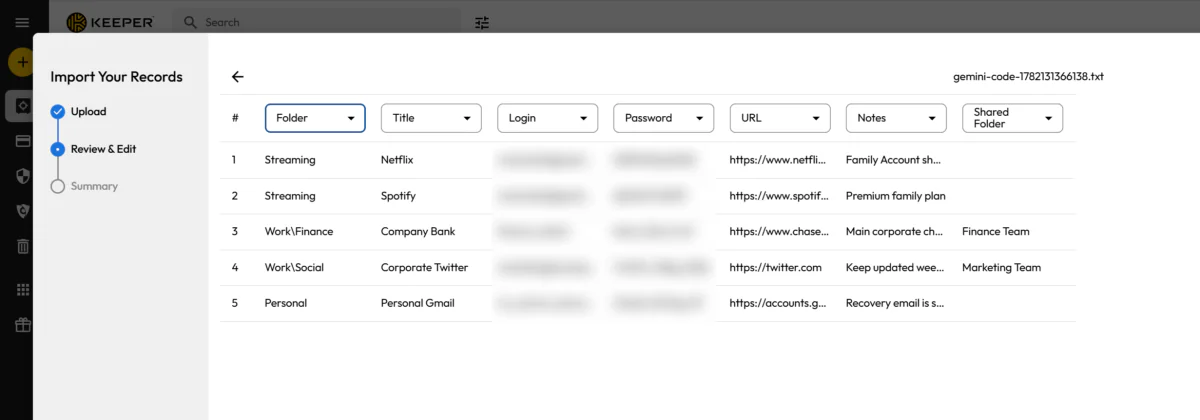Jump to the Summary step
Image resolution: width=1200 pixels, height=420 pixels.
(x=84, y=186)
